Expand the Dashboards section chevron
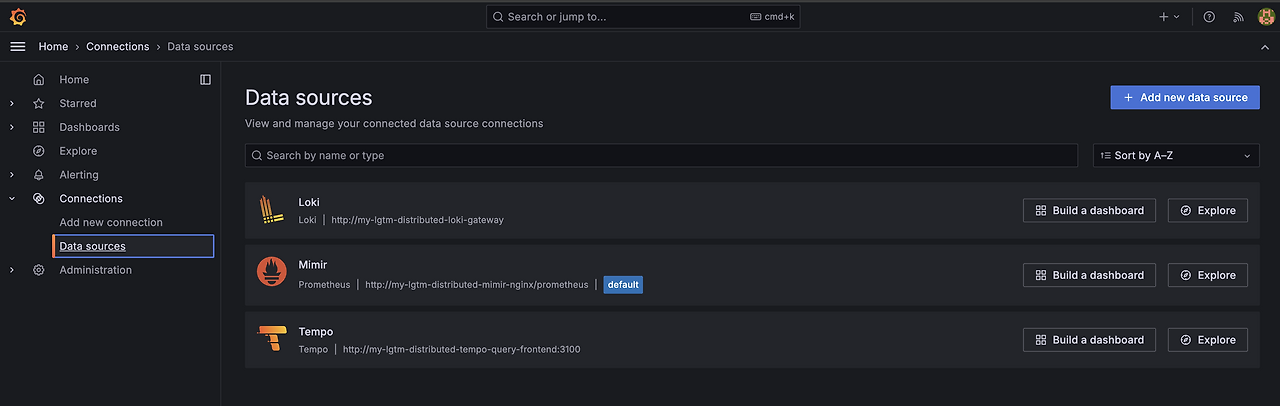Image resolution: width=1280 pixels, height=406 pixels. 12,127
